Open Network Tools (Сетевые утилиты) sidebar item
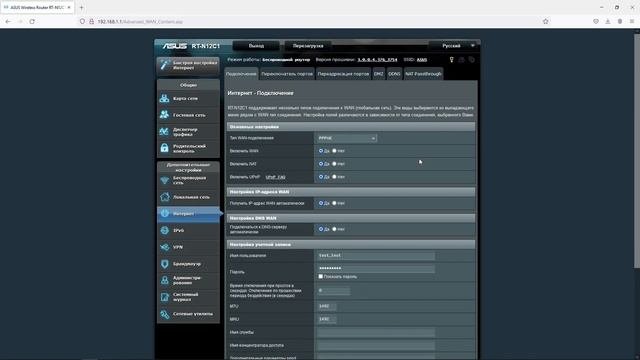Screen dimensions: 640x360 (188, 314)
